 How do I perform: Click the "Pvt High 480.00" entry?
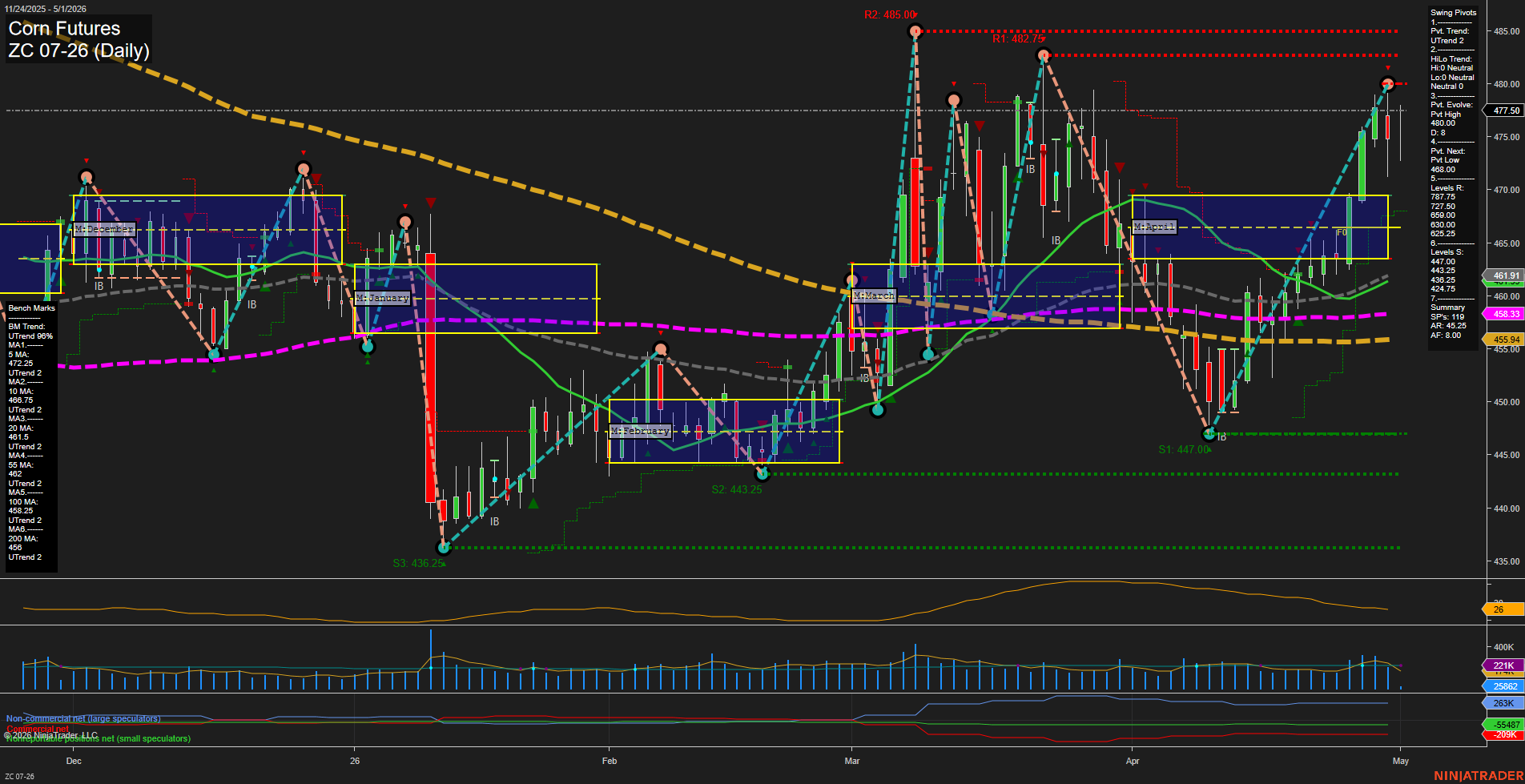[x=1447, y=119]
